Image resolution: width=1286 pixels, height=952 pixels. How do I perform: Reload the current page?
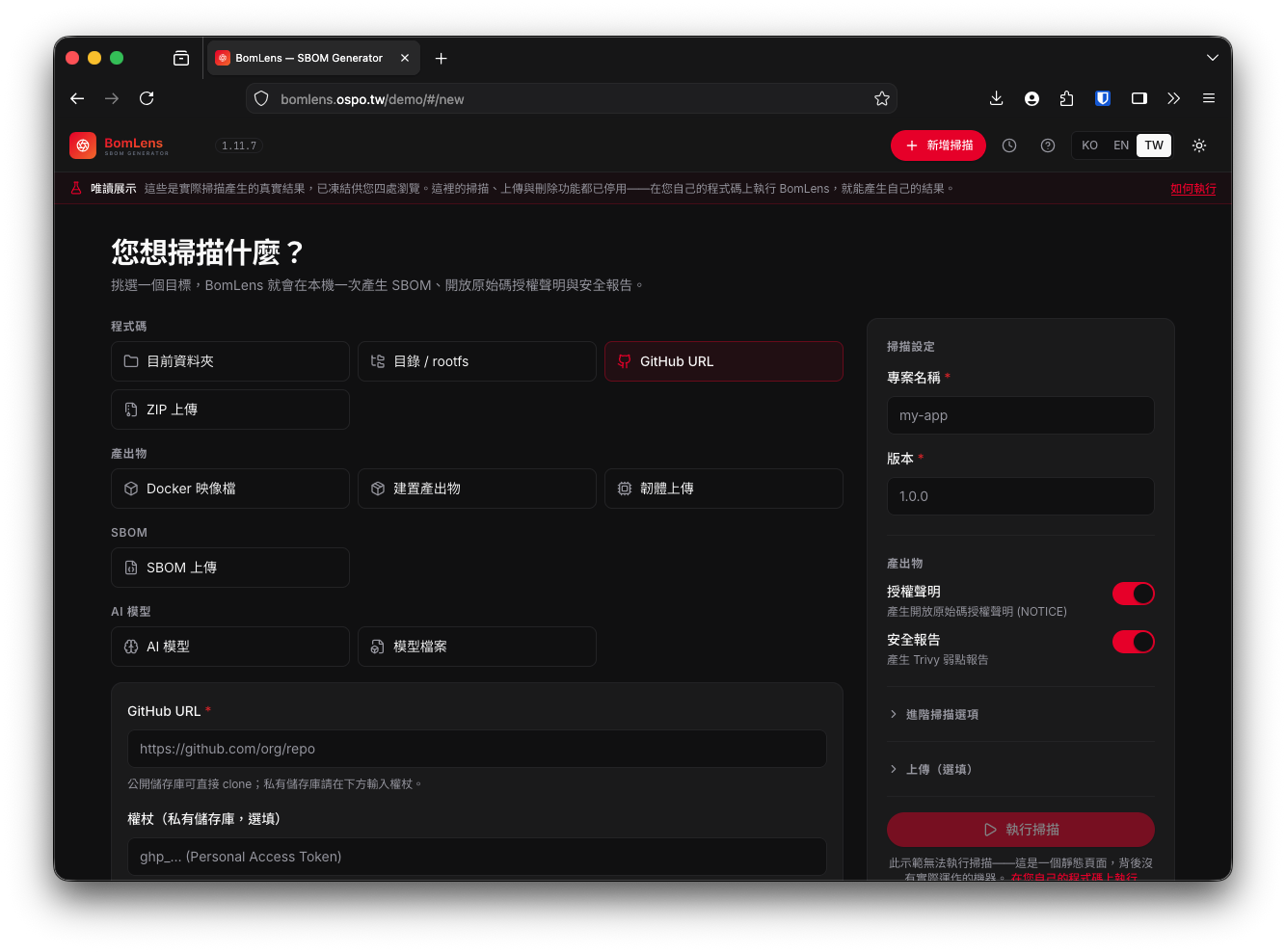(147, 98)
